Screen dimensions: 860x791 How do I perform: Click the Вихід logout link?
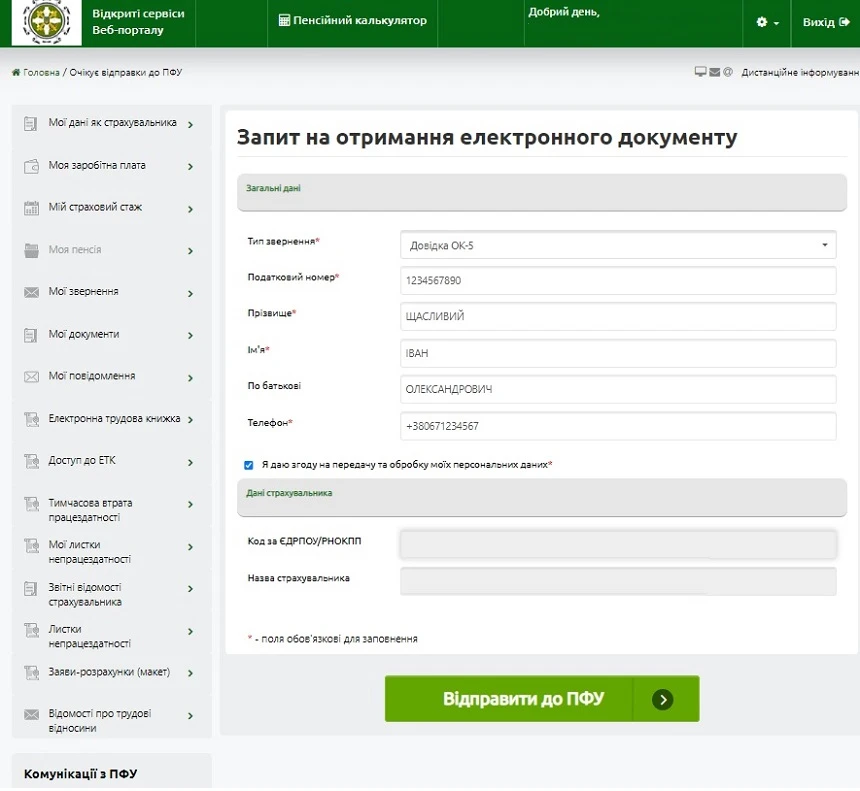(825, 22)
